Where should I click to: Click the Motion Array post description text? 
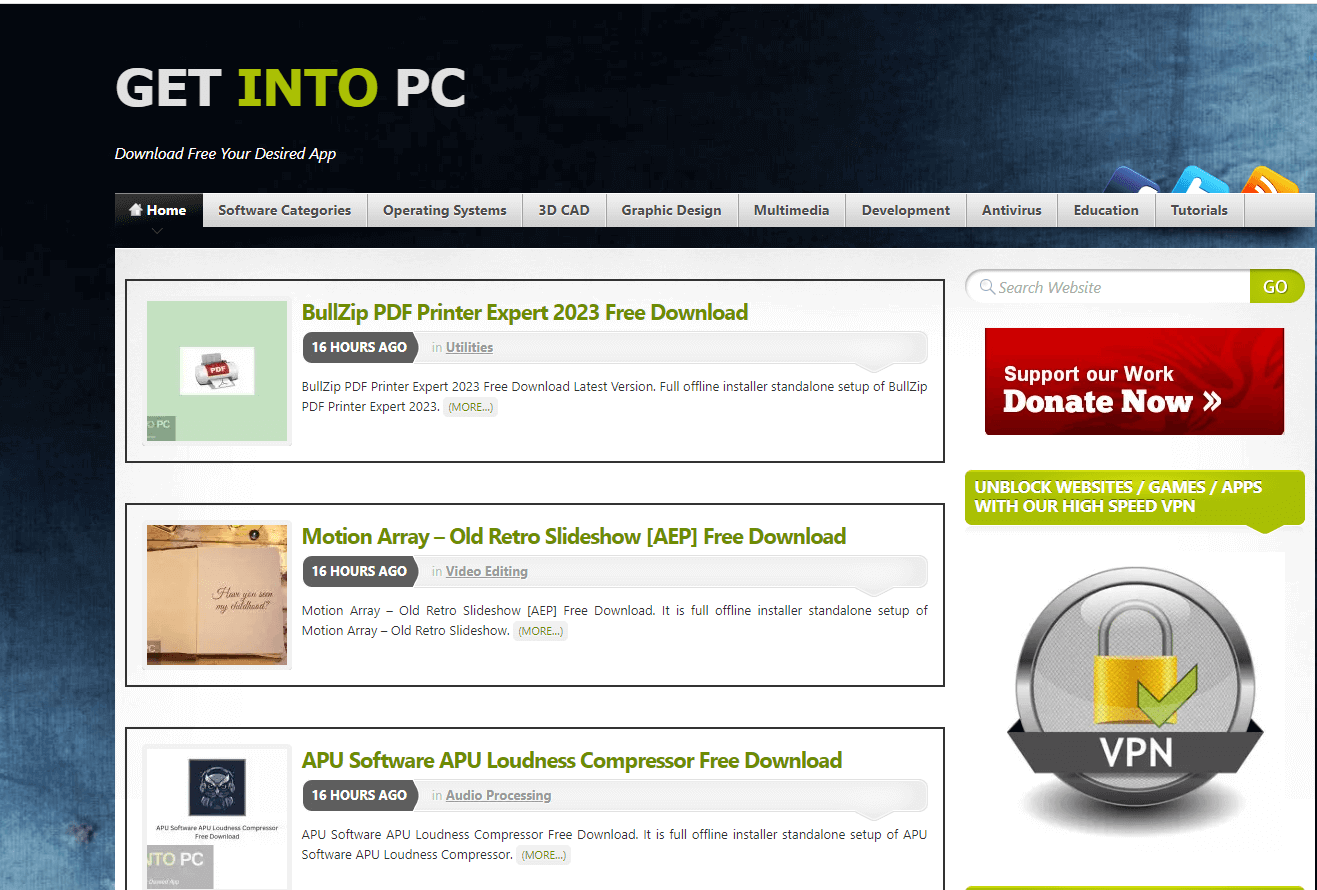(615, 621)
